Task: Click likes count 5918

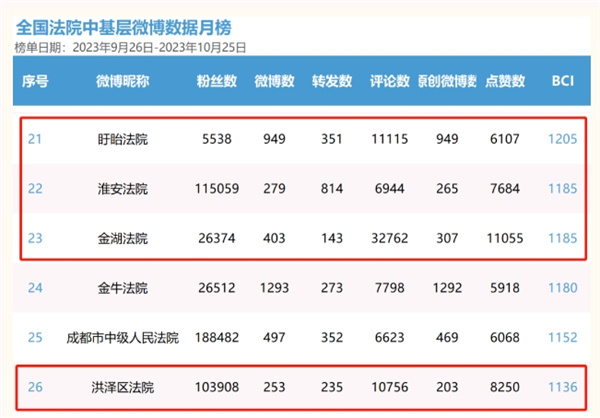Action: coord(505,288)
